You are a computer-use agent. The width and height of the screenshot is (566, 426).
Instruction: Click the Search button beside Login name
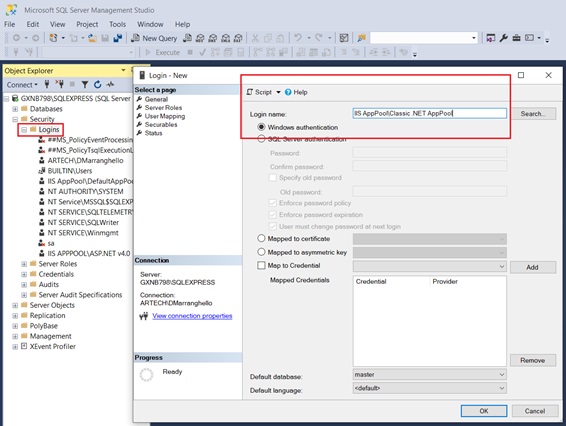click(x=533, y=114)
